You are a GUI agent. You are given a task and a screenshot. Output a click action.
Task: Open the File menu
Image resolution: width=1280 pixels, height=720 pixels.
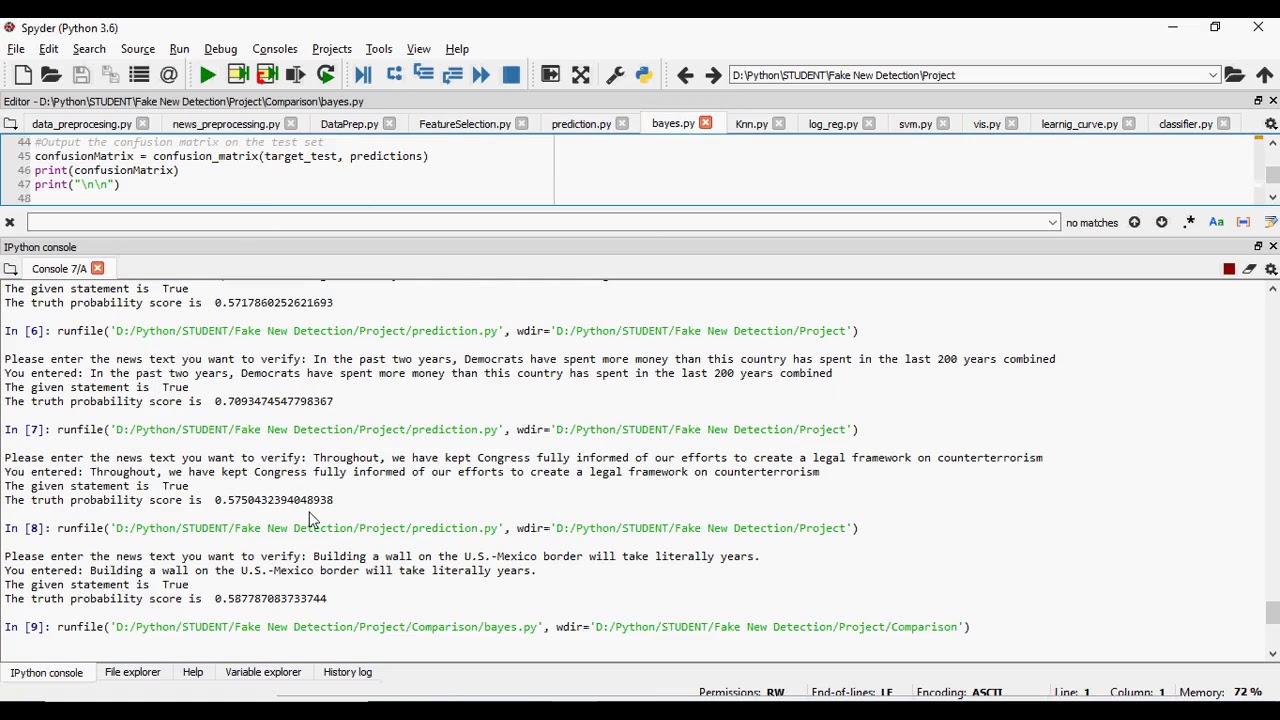point(16,49)
